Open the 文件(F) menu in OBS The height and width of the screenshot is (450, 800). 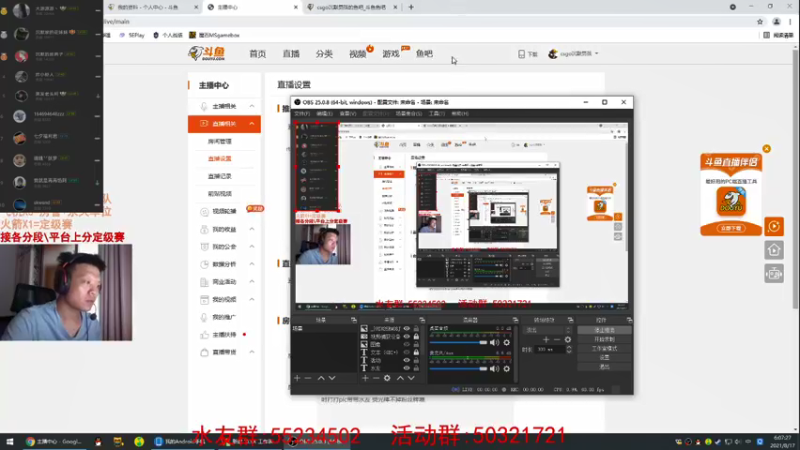click(302, 113)
